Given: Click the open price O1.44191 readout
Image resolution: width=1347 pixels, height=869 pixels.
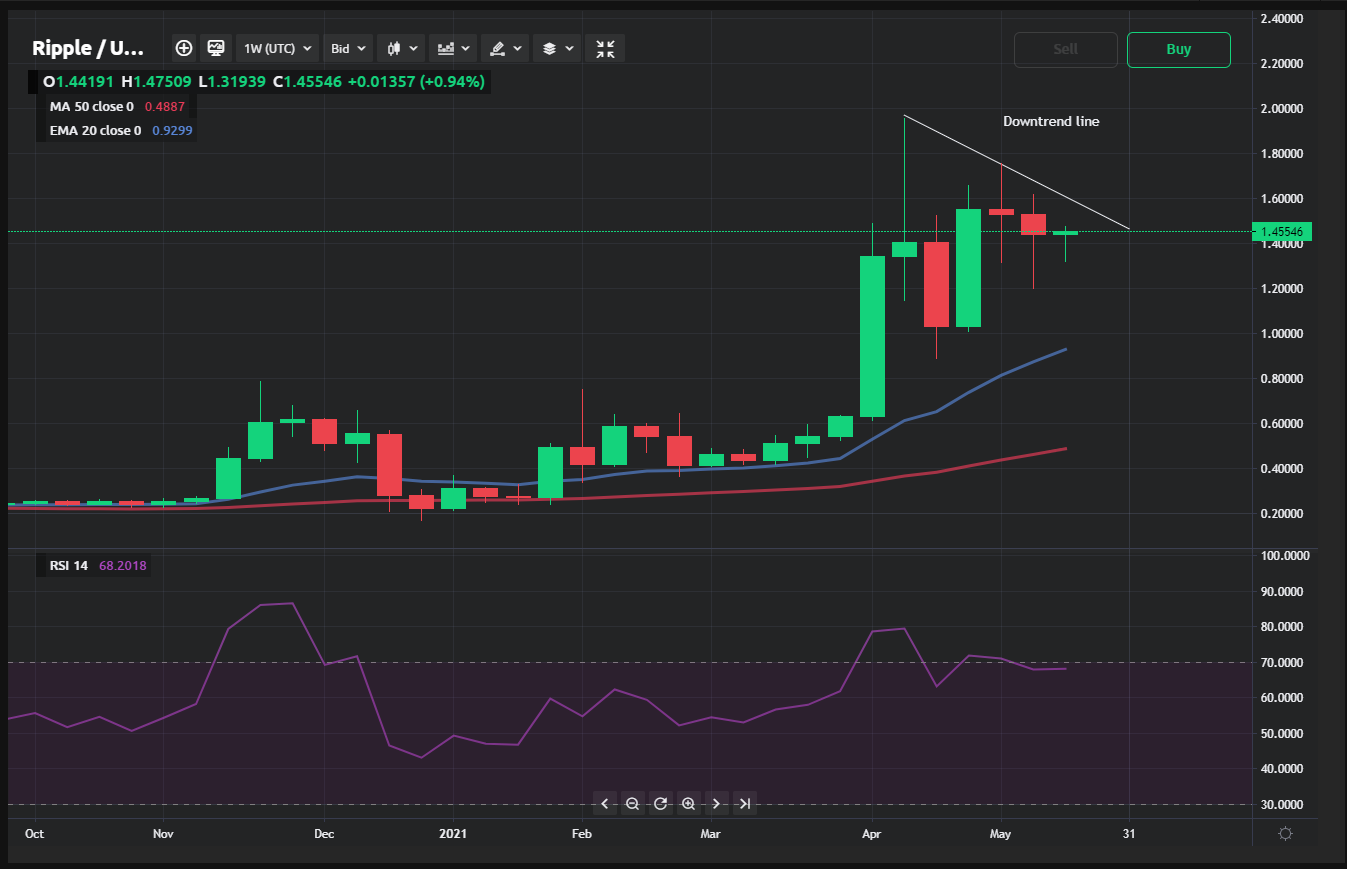Looking at the screenshot, I should 79,81.
